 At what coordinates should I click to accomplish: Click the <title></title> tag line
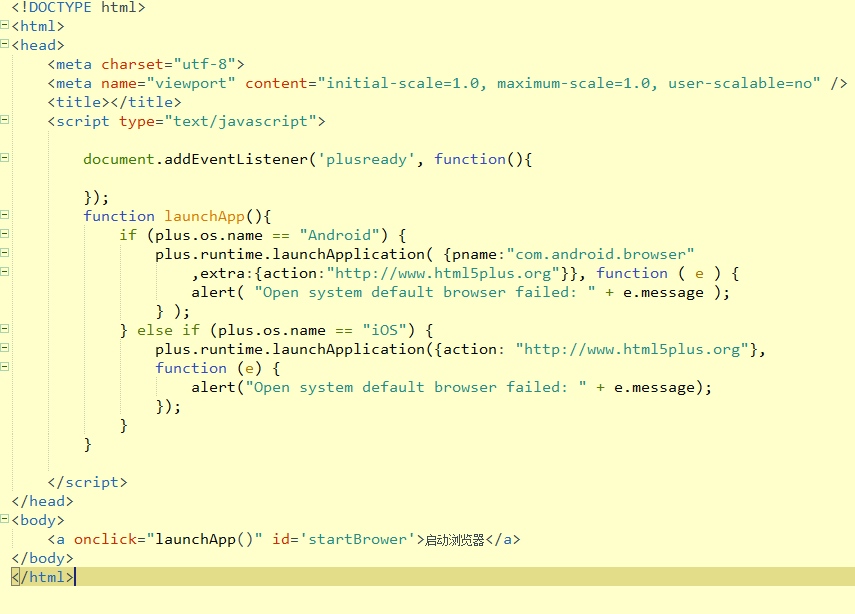(115, 103)
